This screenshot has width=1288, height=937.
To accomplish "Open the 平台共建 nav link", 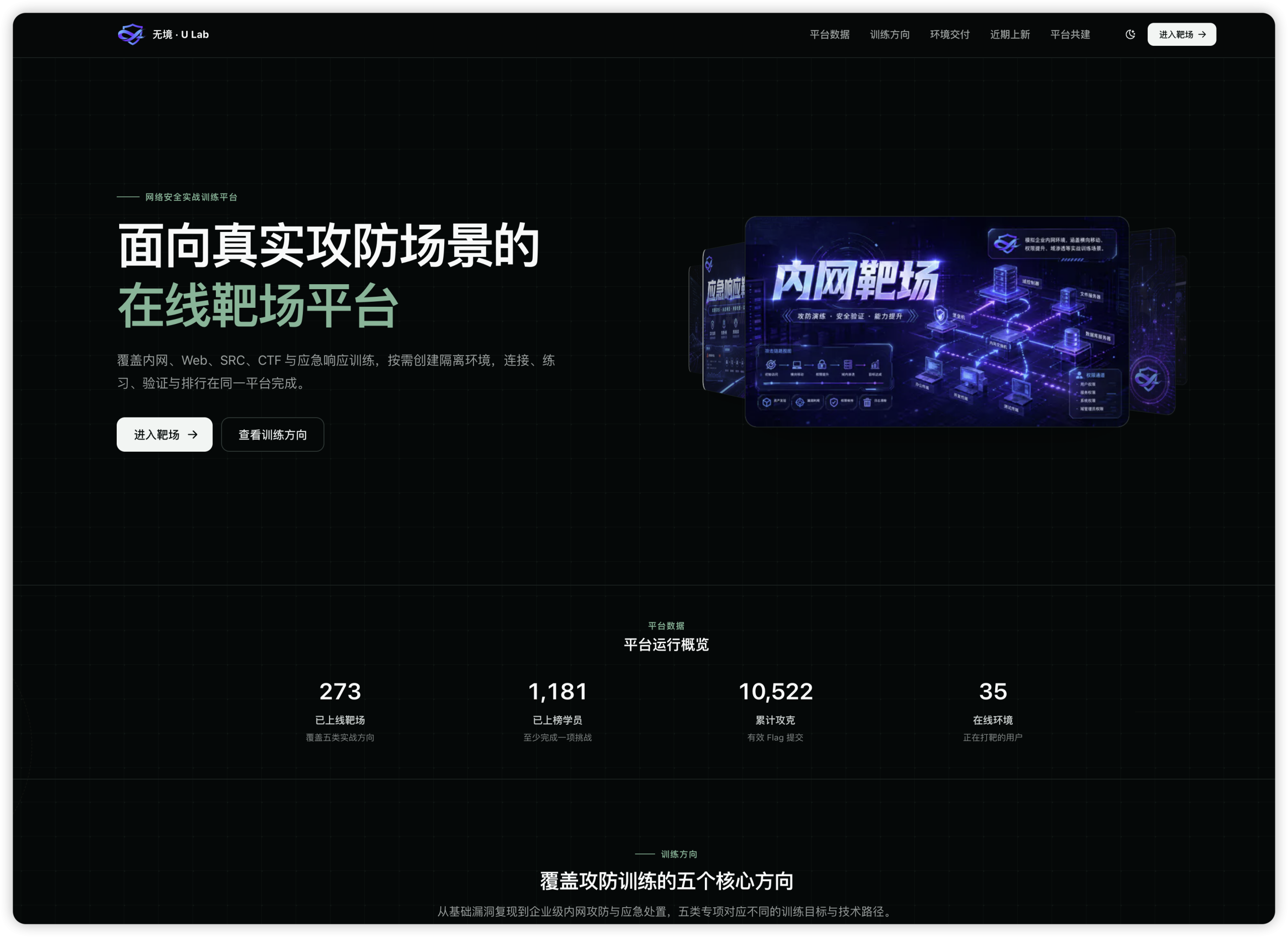I will pos(1070,34).
